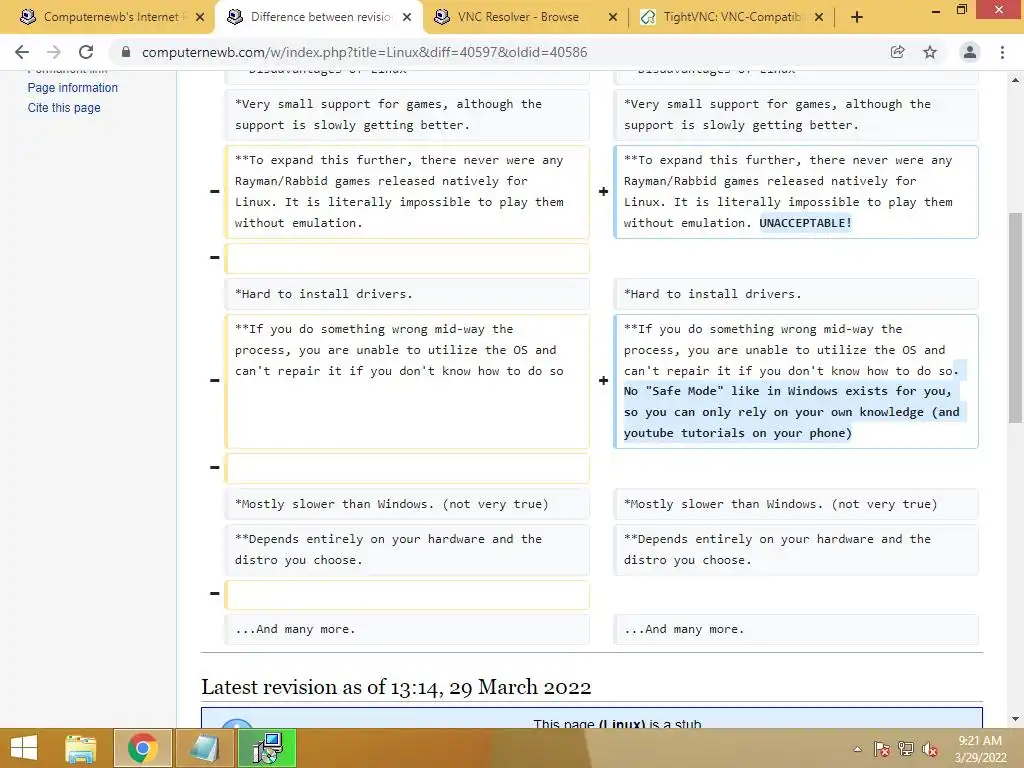Viewport: 1024px width, 768px height.
Task: Click the left '**If you do something wrong' paragraph
Action: (x=407, y=381)
